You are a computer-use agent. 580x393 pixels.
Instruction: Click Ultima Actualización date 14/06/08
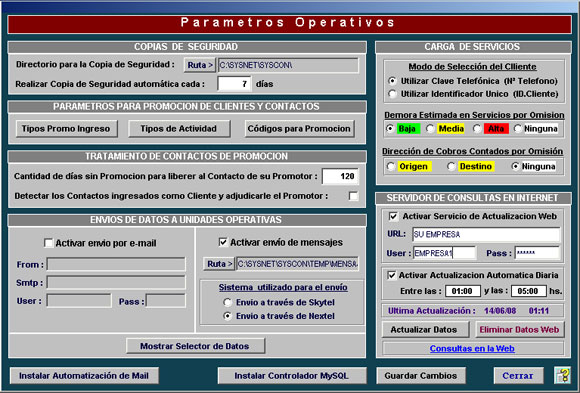tap(500, 310)
